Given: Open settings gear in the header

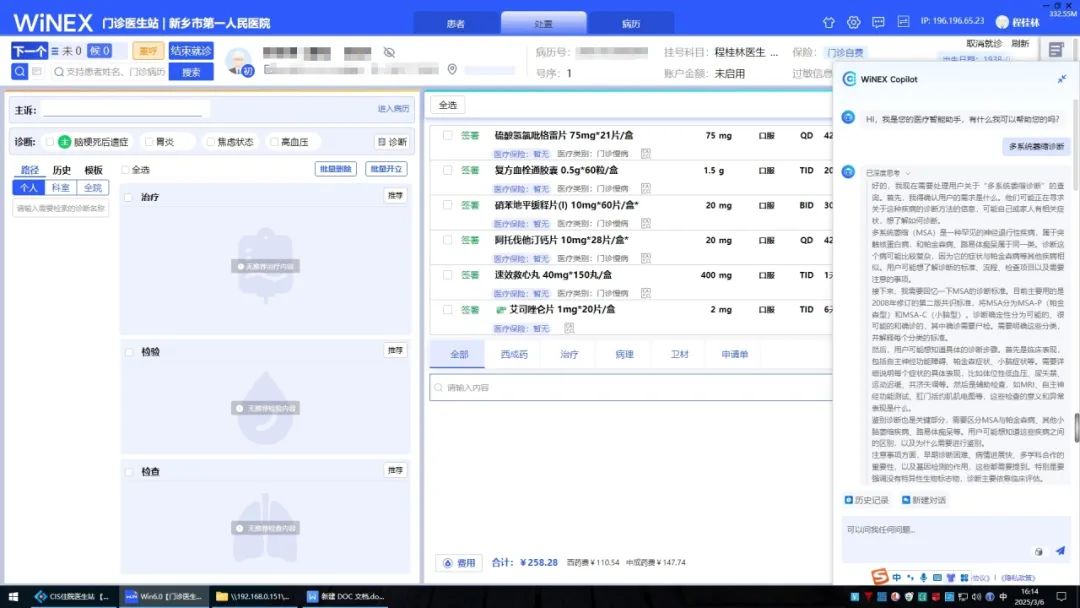Looking at the screenshot, I should (853, 22).
